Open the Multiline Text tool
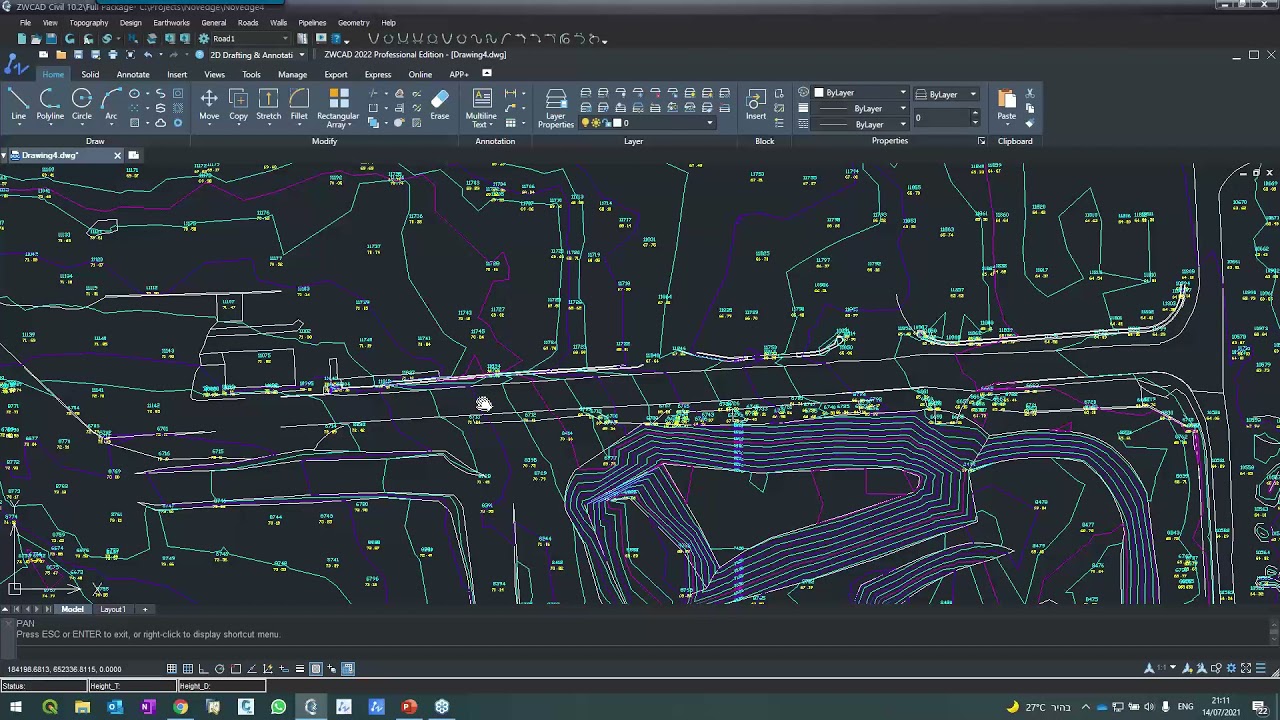Screen dimensions: 1280x720 point(481,107)
